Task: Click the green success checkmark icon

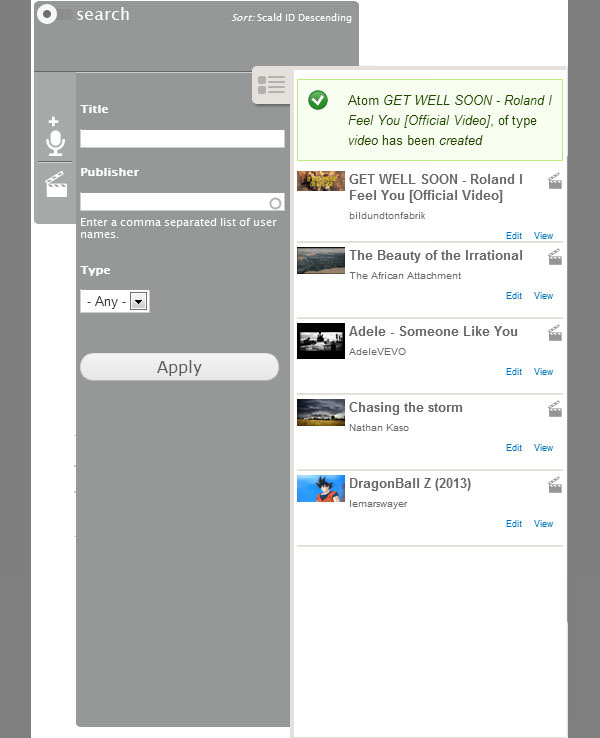Action: pyautogui.click(x=318, y=100)
